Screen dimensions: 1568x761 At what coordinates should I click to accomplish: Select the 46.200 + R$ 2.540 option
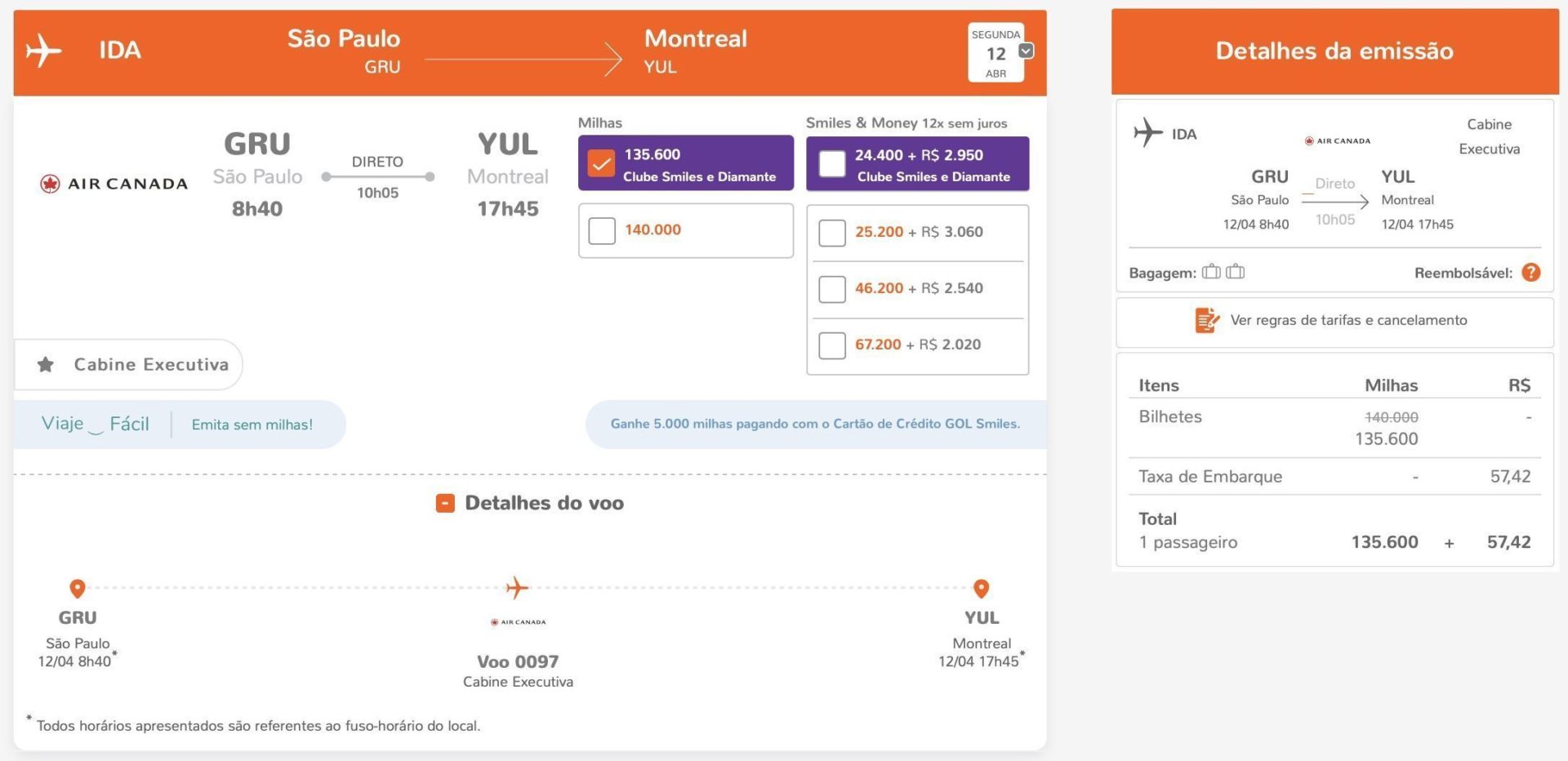[832, 289]
